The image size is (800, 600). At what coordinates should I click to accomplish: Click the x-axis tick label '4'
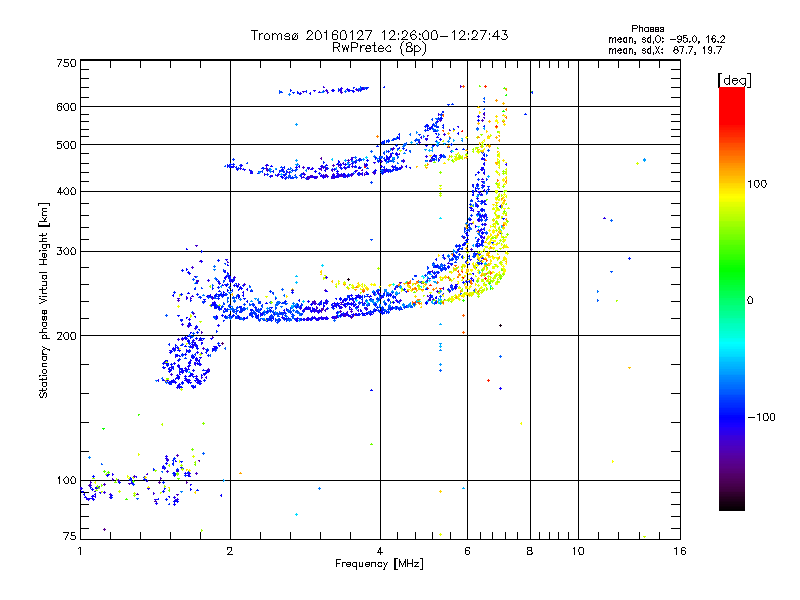[380, 551]
